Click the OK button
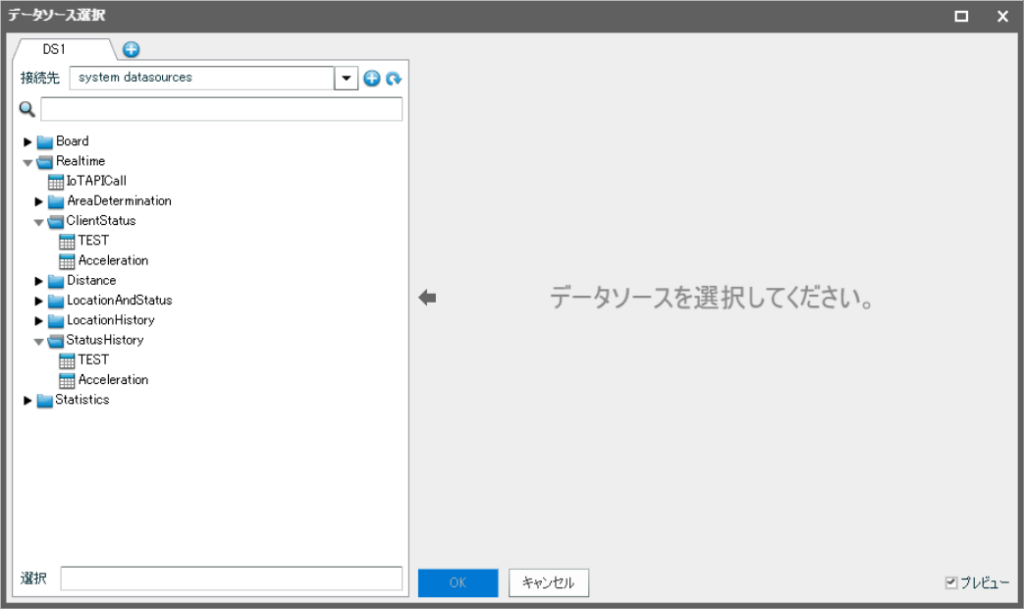The width and height of the screenshot is (1024, 609). (x=457, y=583)
